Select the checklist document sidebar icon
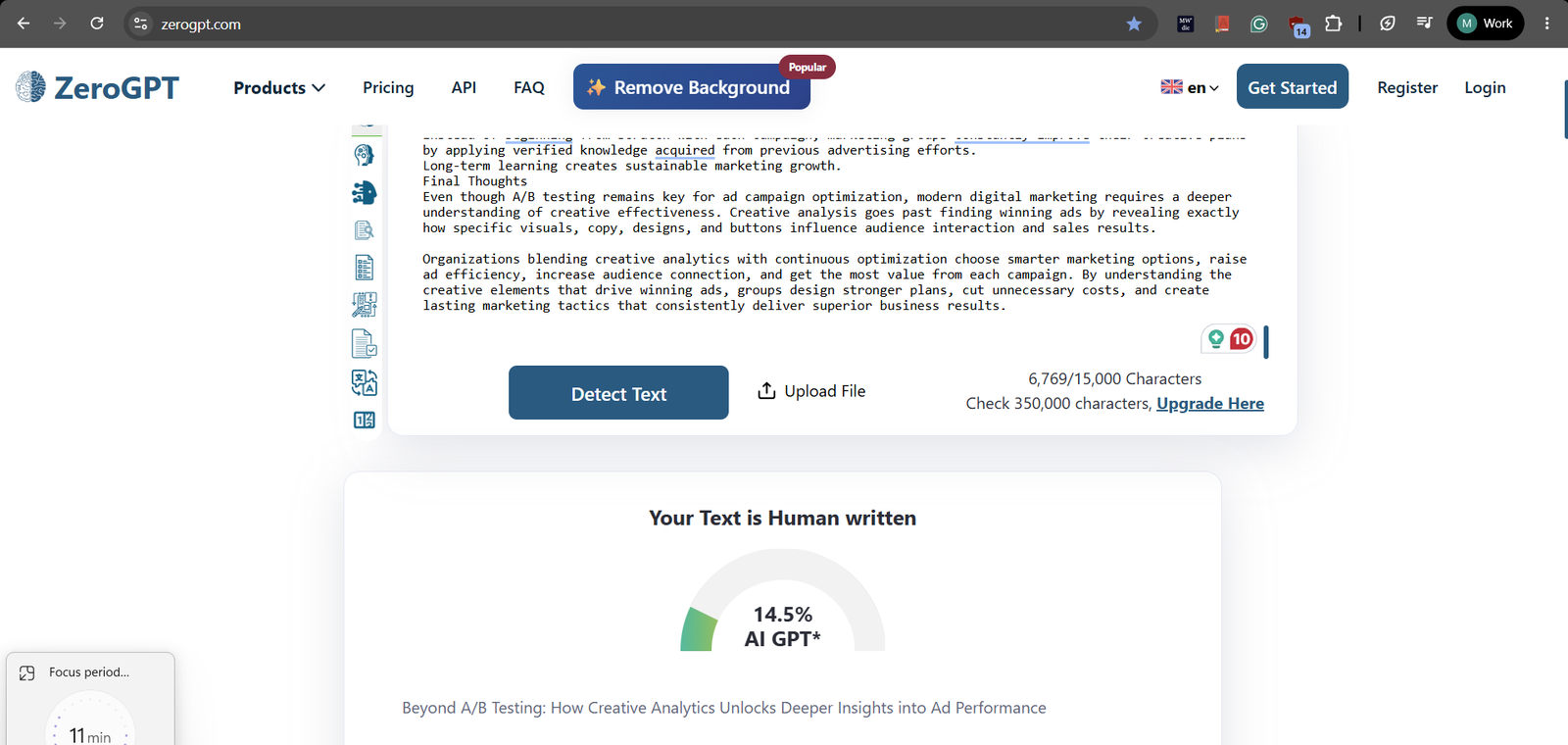The image size is (1568, 745). [364, 268]
